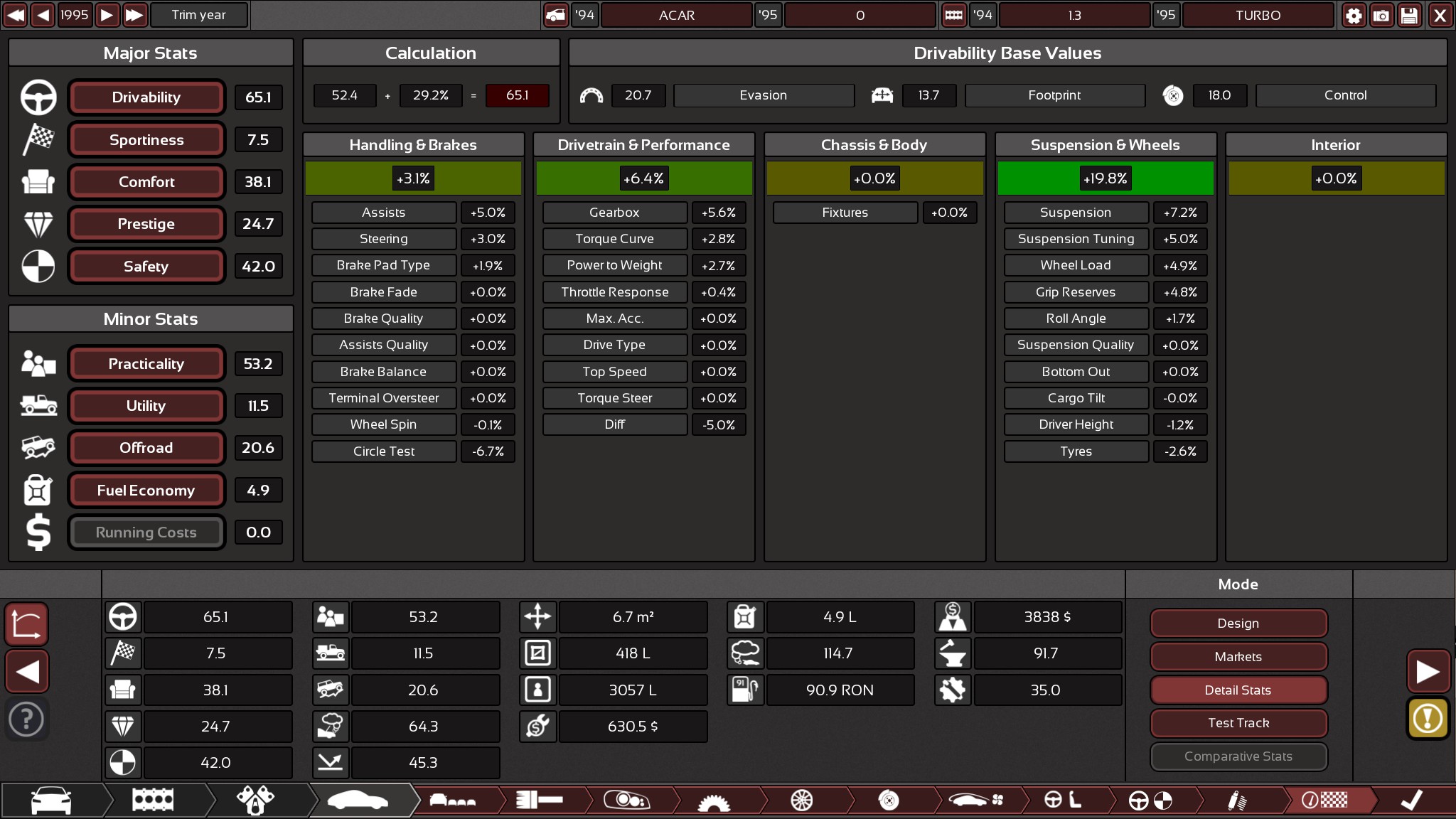Image resolution: width=1456 pixels, height=819 pixels.
Task: Open the car body trim tab
Action: point(358,801)
